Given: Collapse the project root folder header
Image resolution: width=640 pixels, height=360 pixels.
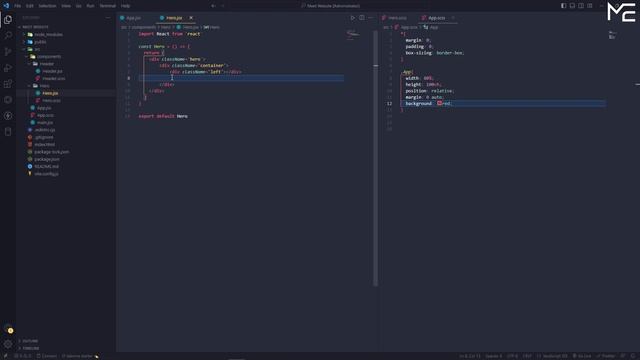Looking at the screenshot, I should [x=35, y=27].
